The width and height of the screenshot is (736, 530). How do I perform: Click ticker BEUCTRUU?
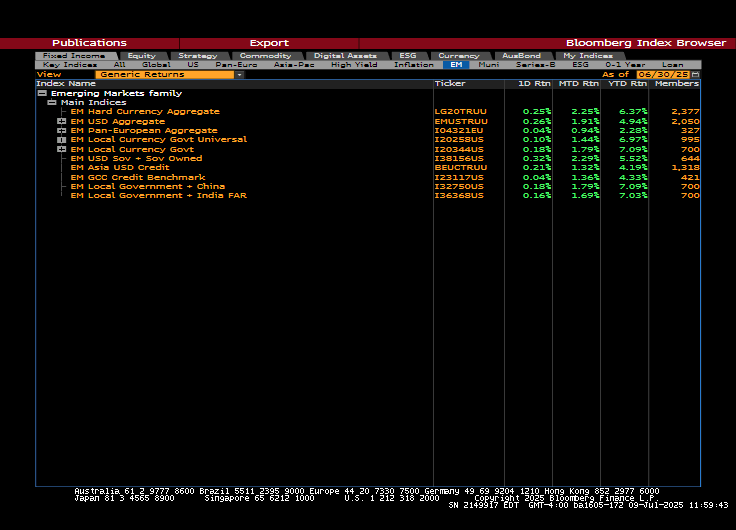(461, 167)
